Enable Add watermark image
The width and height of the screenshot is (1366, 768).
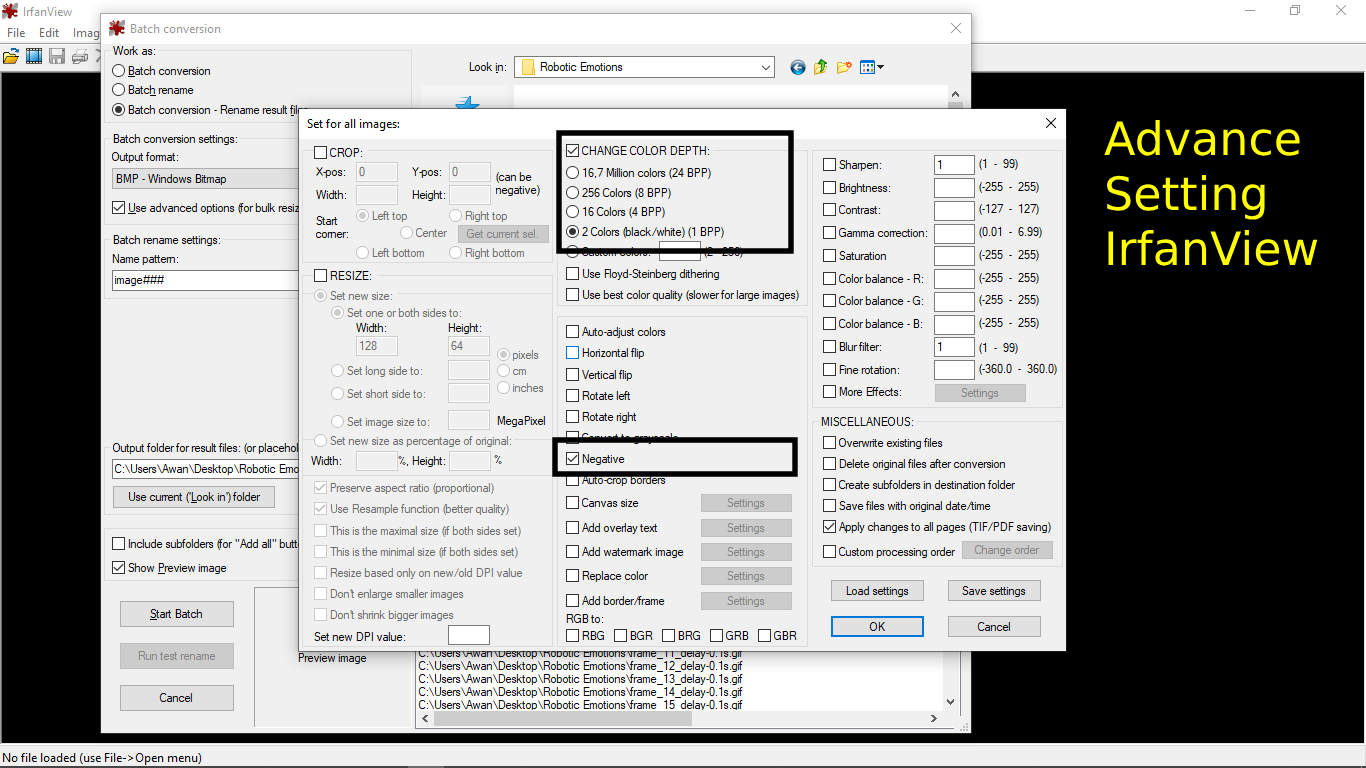[572, 552]
